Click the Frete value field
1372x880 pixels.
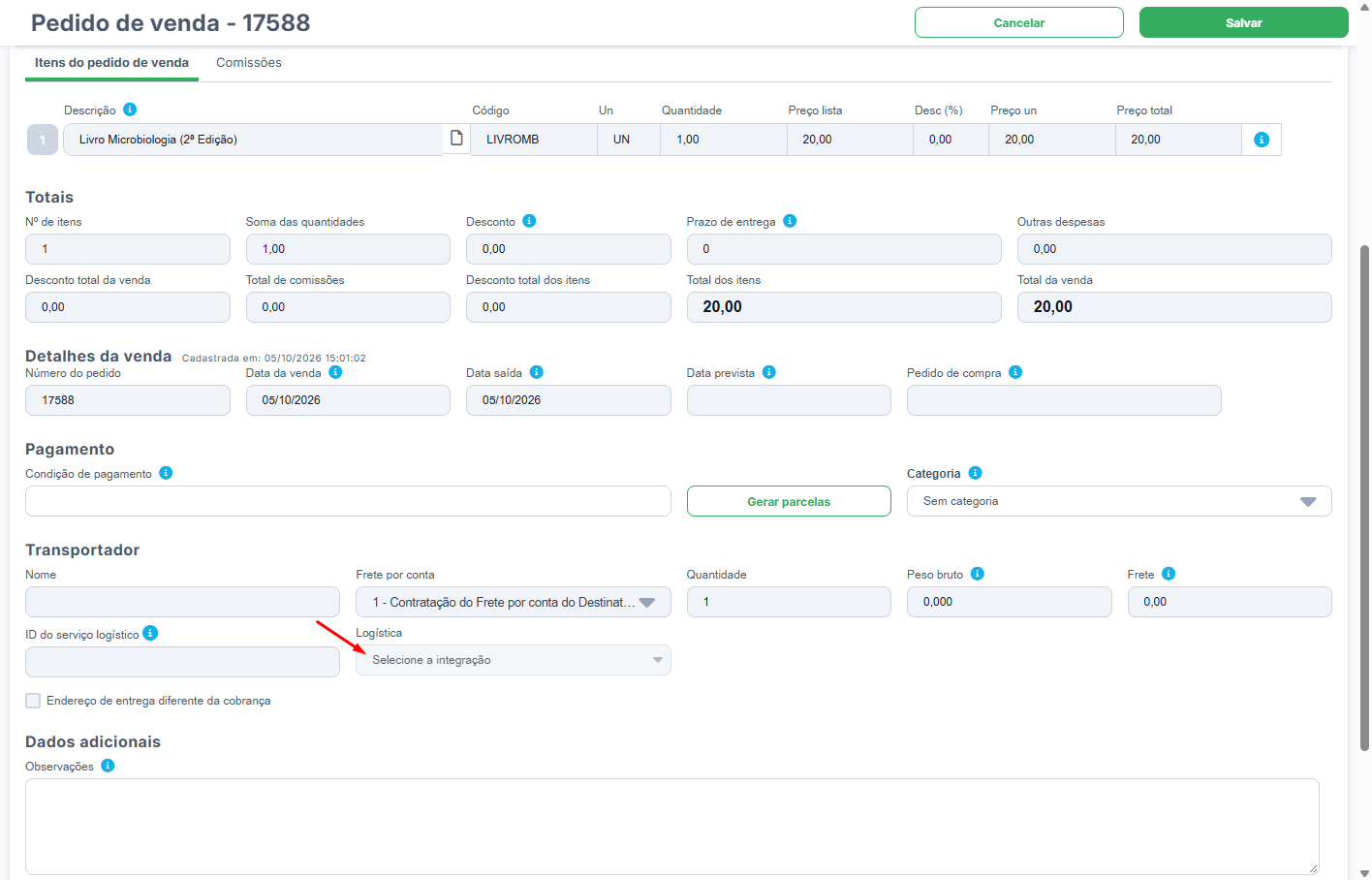(1230, 602)
